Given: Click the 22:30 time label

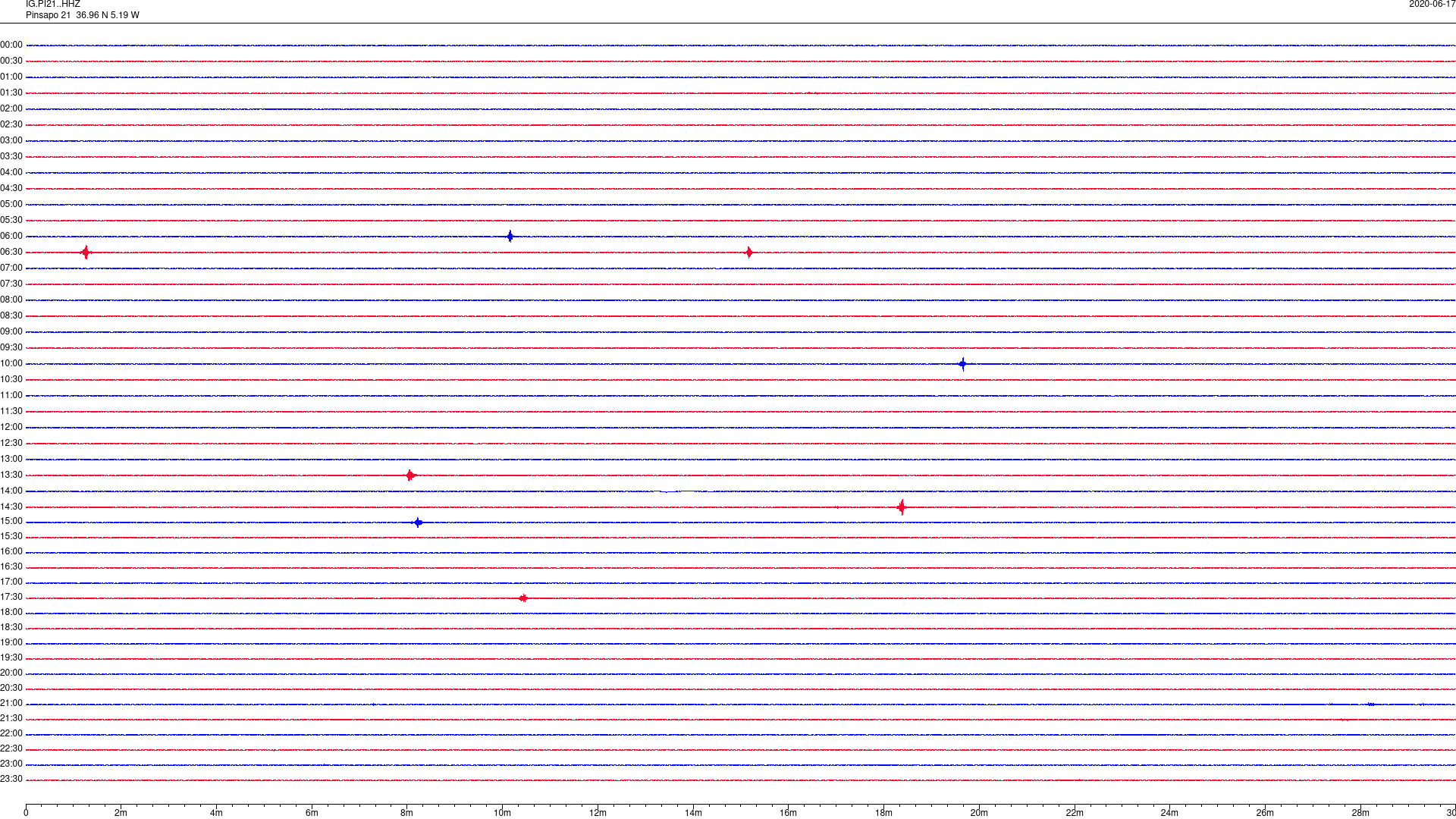Looking at the screenshot, I should 11,748.
